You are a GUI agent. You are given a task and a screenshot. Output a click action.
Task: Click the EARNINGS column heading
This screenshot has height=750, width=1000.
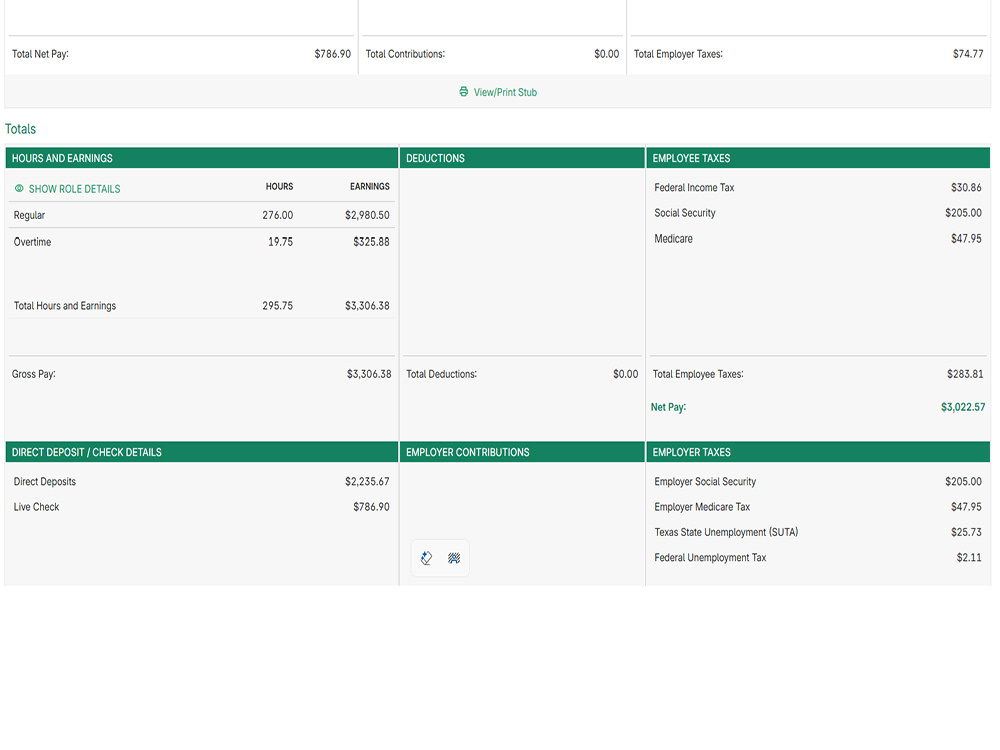coord(370,186)
